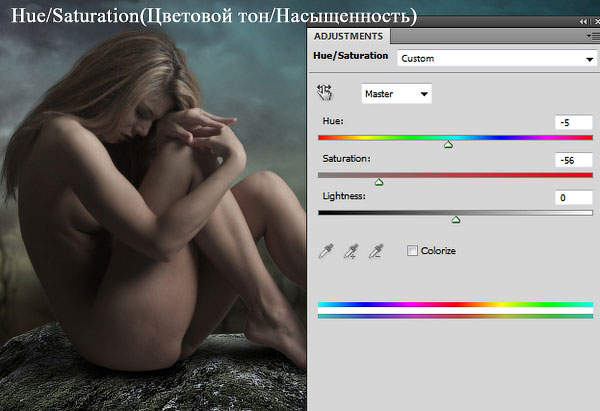600x411 pixels.
Task: Click the upper color spectrum bar
Action: (455, 305)
